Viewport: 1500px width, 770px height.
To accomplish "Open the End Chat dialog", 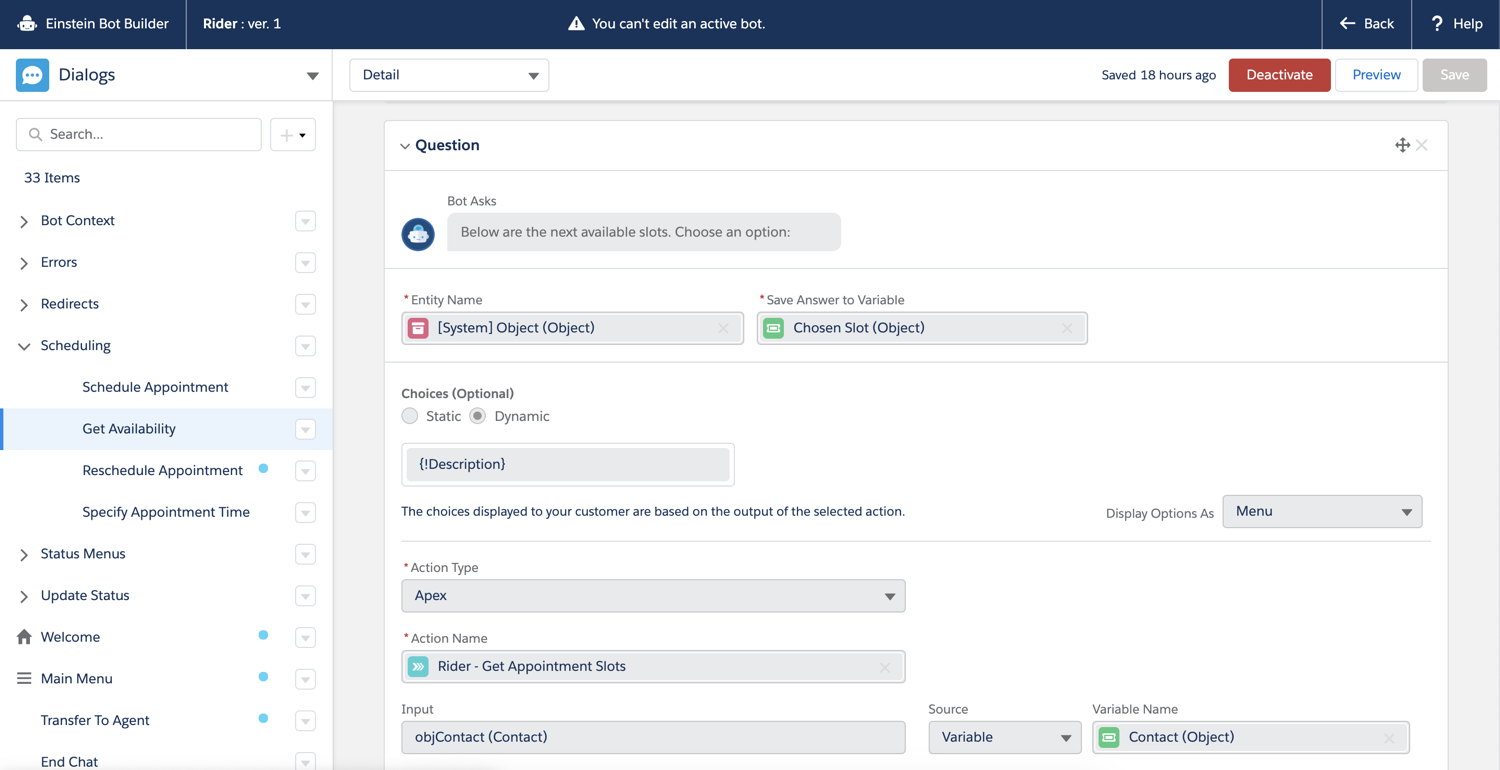I will pos(69,761).
